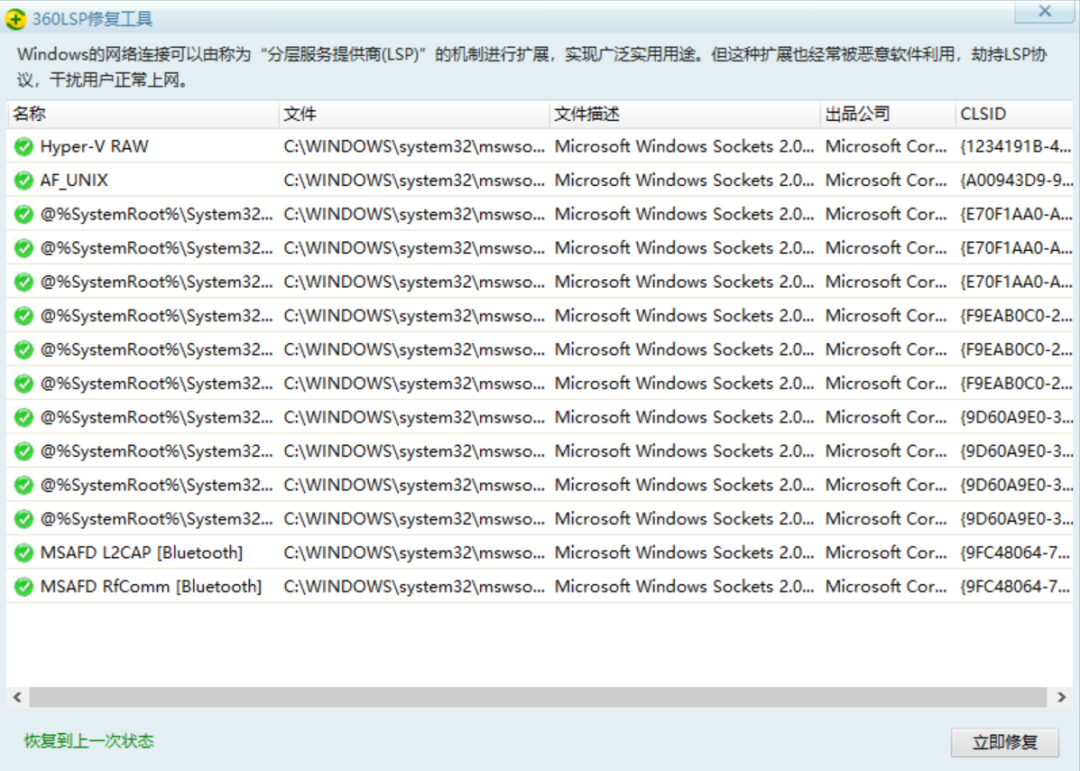
Task: Click the green check icon beside MSAFD RfComm [Bluetooth]
Action: point(23,587)
